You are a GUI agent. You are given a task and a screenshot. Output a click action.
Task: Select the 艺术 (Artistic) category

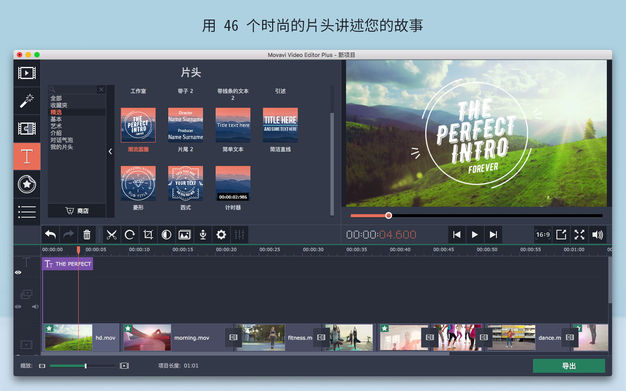[56, 126]
